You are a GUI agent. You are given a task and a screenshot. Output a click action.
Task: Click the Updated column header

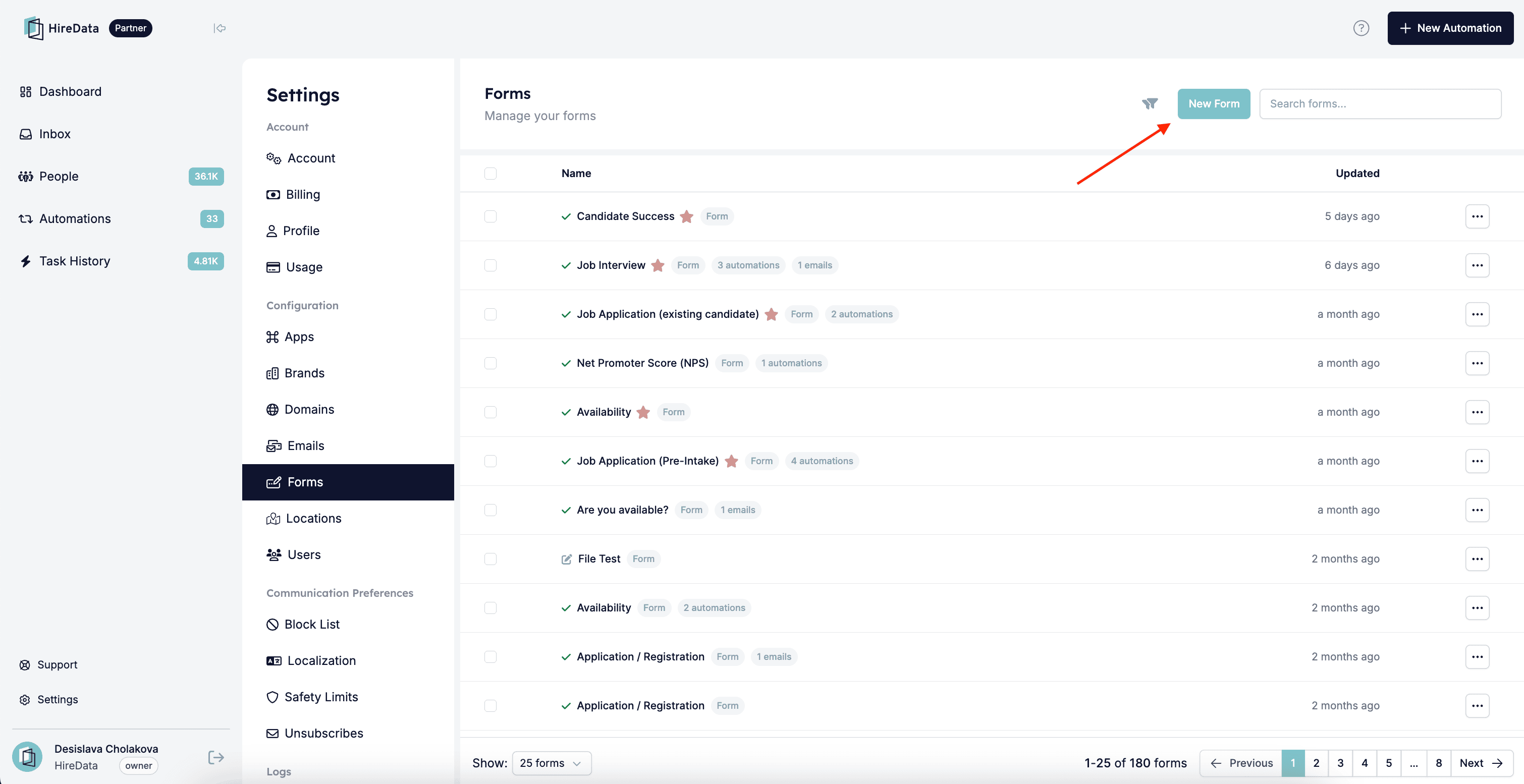coord(1357,173)
